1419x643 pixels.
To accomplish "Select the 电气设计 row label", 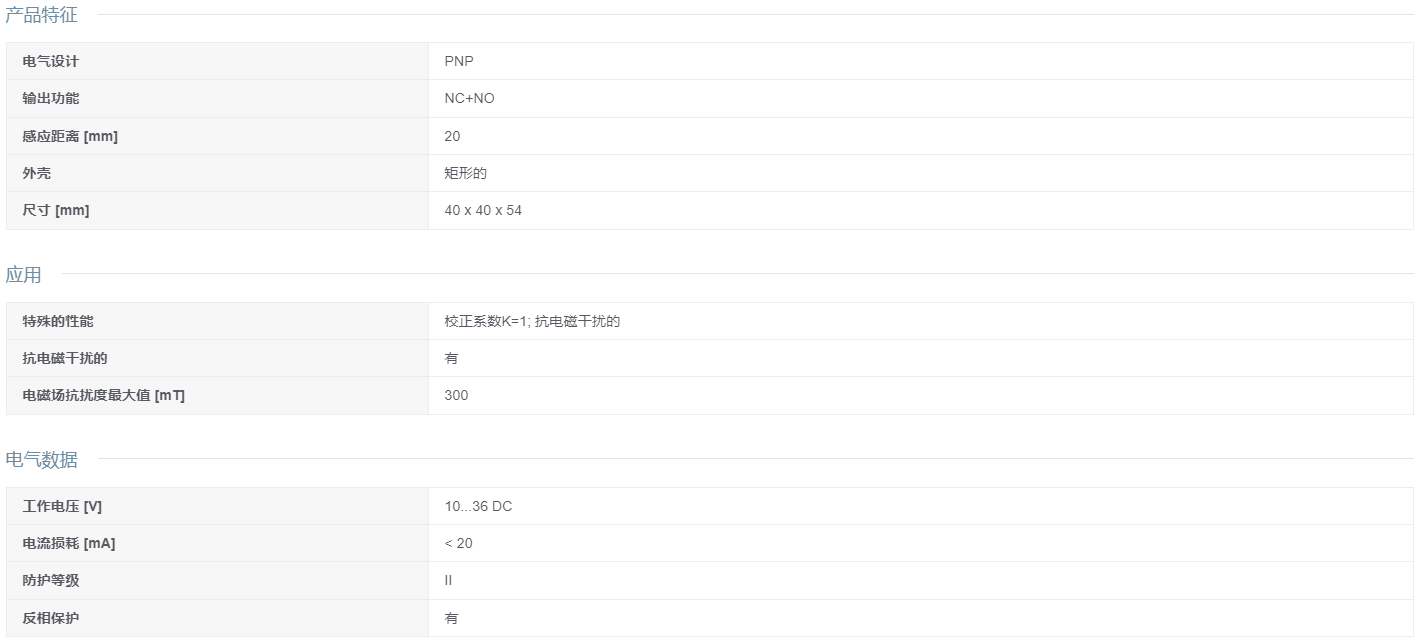I will coord(51,61).
